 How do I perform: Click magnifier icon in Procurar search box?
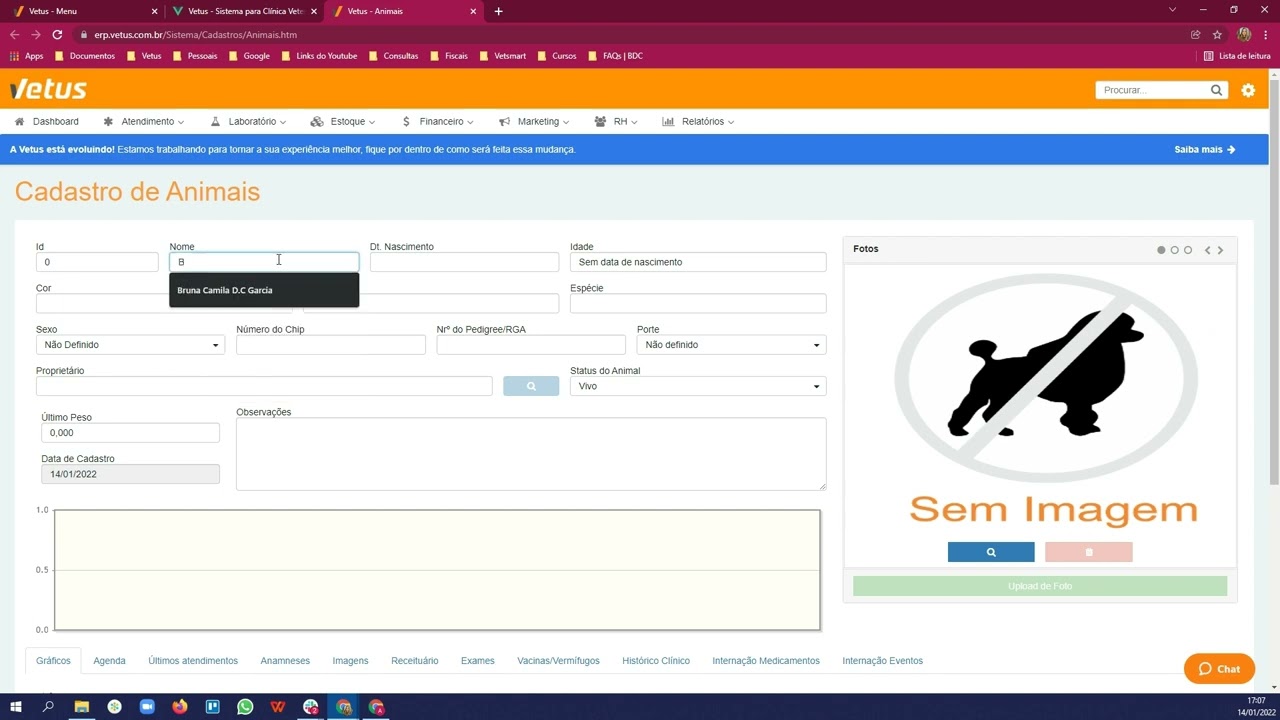point(1216,90)
